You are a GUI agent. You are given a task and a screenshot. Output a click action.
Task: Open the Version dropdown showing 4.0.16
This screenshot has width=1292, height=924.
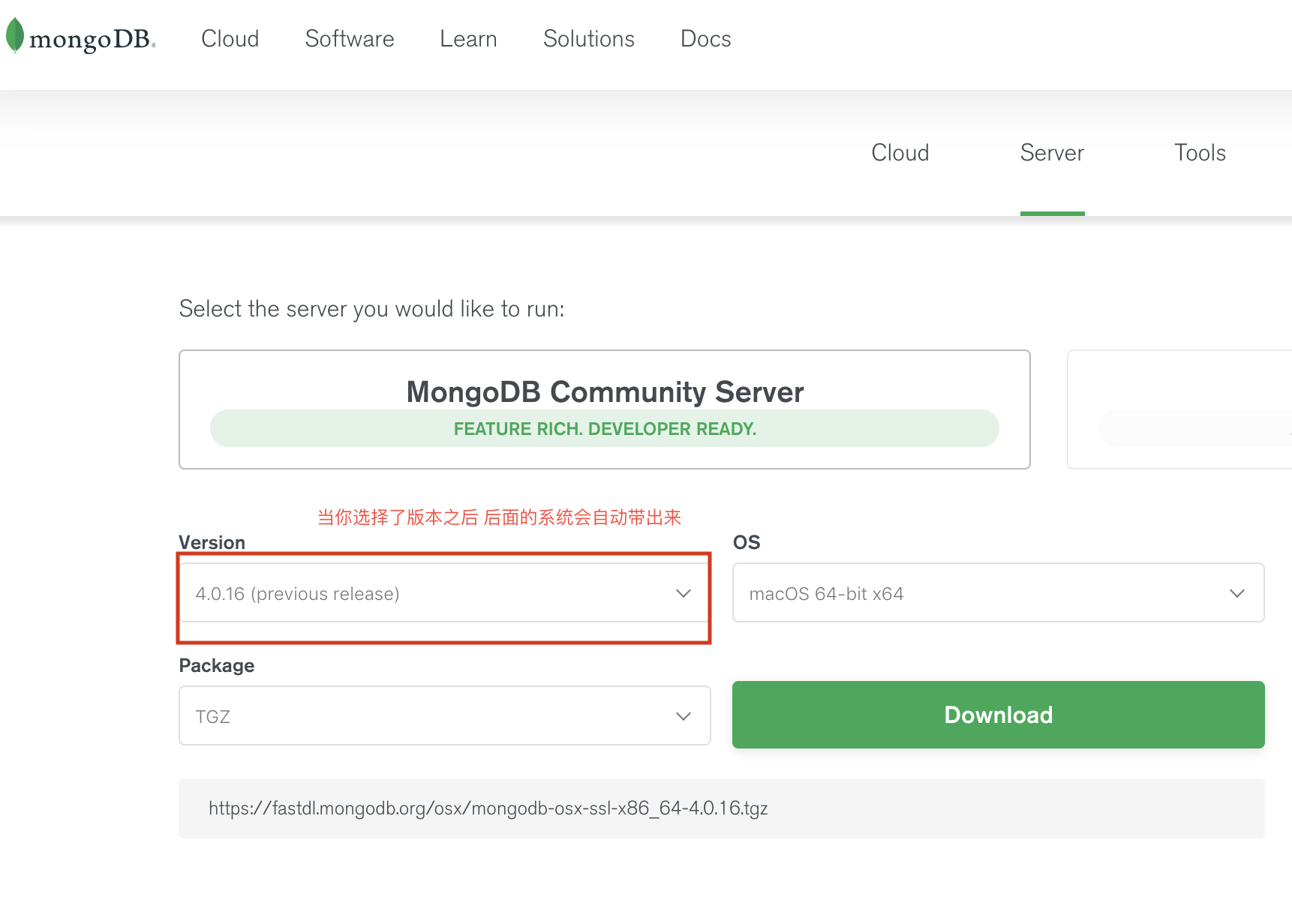[x=444, y=592]
